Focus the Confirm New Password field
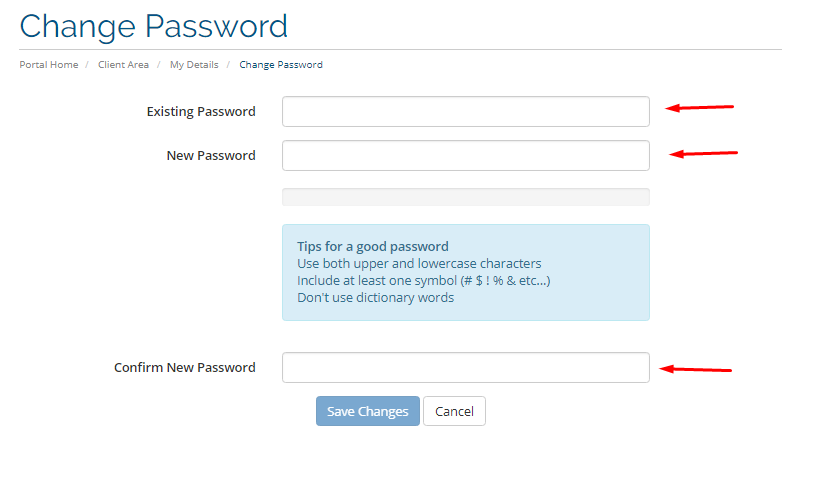818x492 pixels. pos(465,368)
